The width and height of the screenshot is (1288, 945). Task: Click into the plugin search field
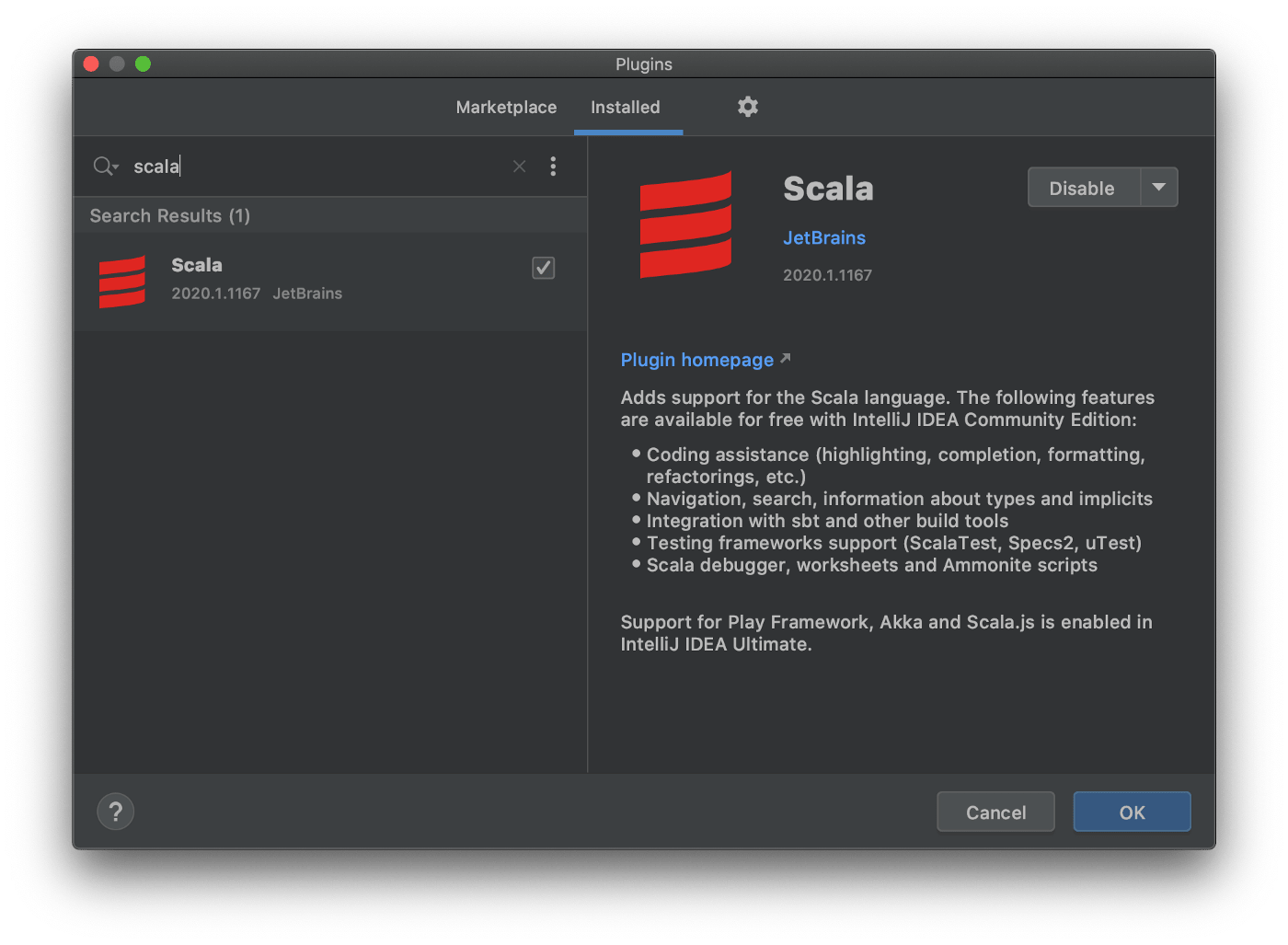(x=313, y=167)
